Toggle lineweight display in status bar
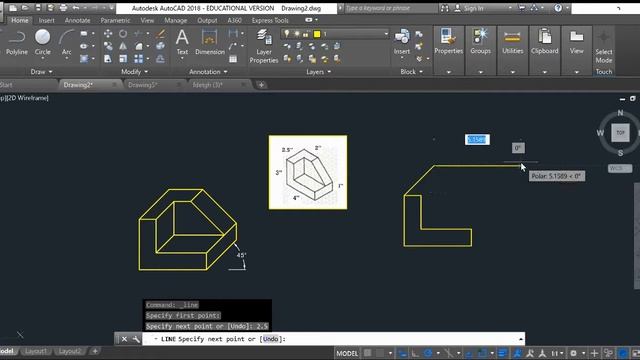Screen dimensions: 640x360 click(503, 353)
